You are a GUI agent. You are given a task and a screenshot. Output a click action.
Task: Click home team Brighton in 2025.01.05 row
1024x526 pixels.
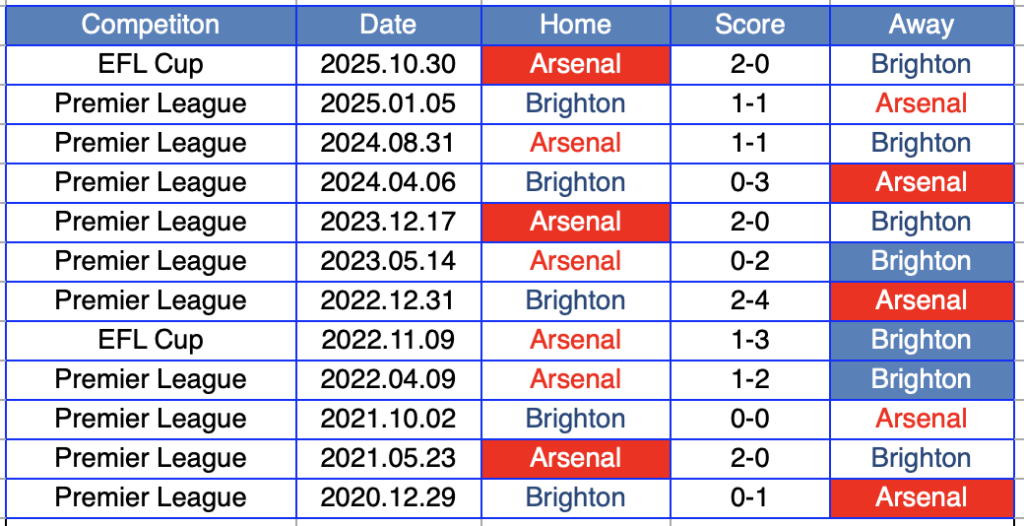tap(575, 104)
